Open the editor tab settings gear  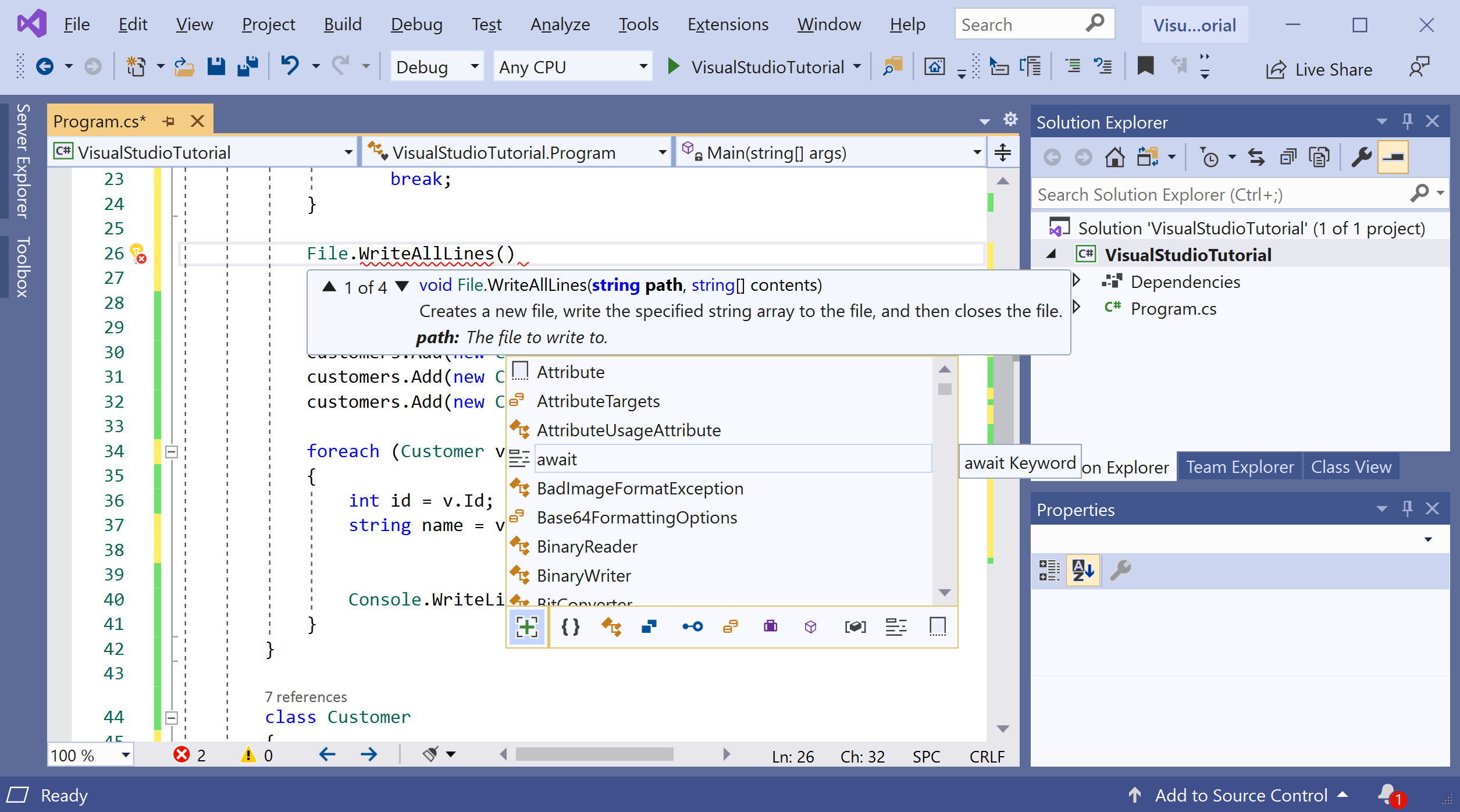(1010, 119)
